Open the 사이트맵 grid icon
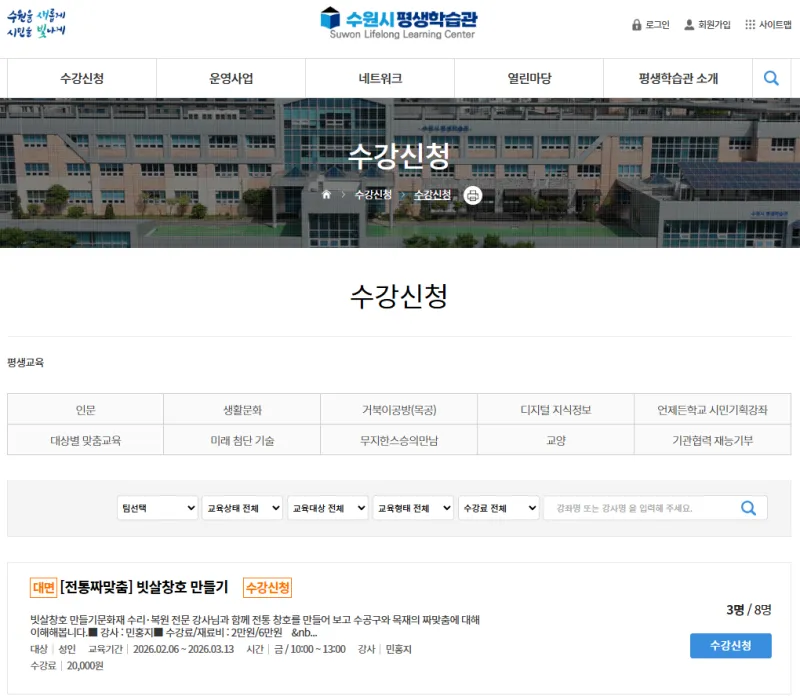This screenshot has height=700, width=800. [750, 25]
